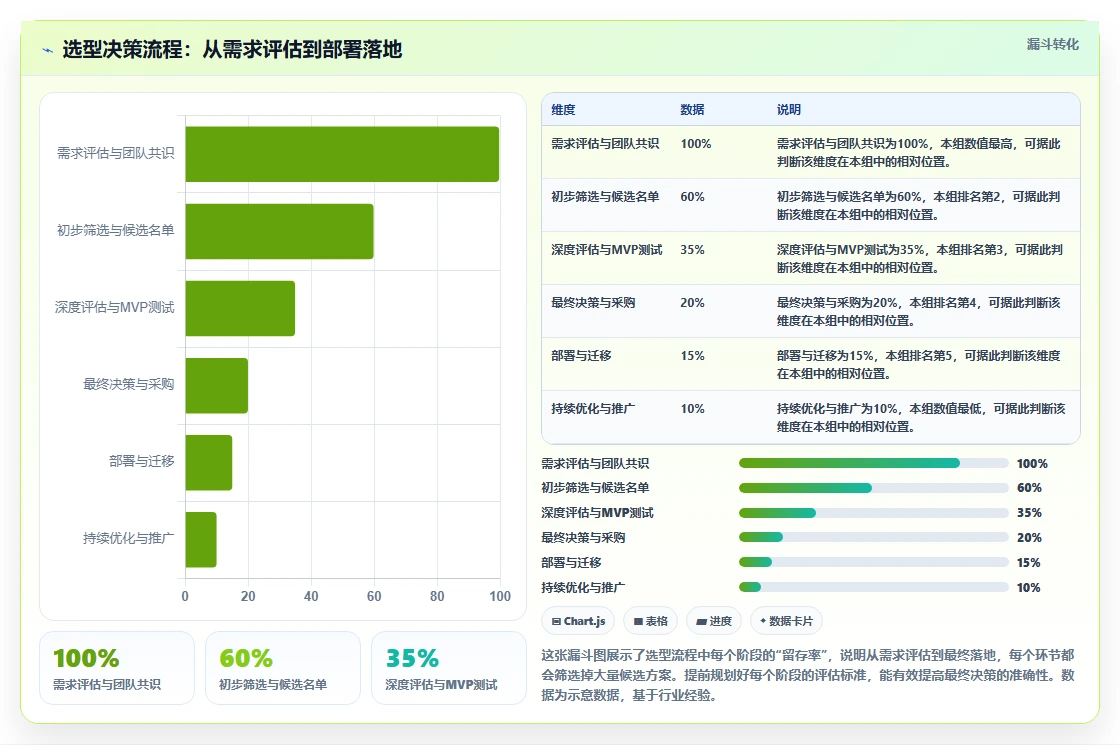Click the description mentioning 本组数值最高
The width and height of the screenshot is (1120, 745).
pos(919,152)
